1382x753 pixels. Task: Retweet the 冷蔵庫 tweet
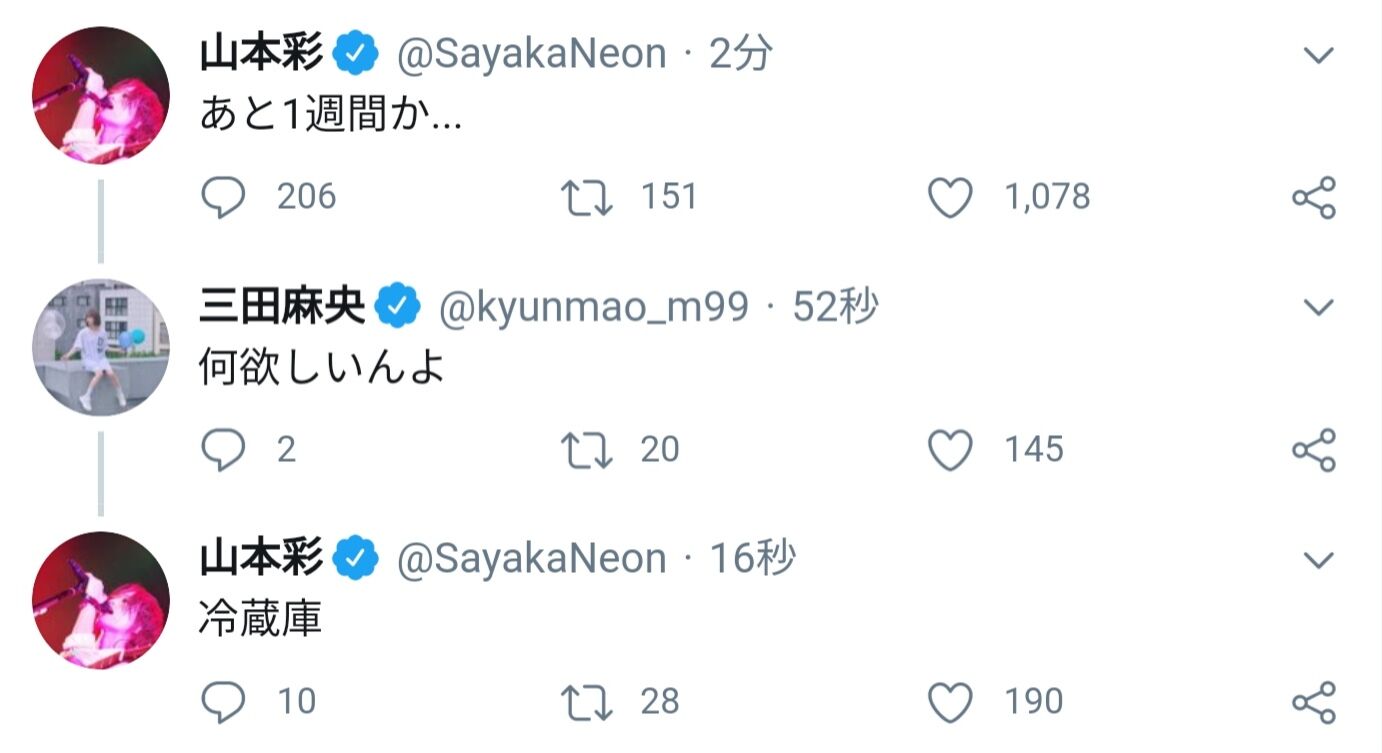pos(586,702)
